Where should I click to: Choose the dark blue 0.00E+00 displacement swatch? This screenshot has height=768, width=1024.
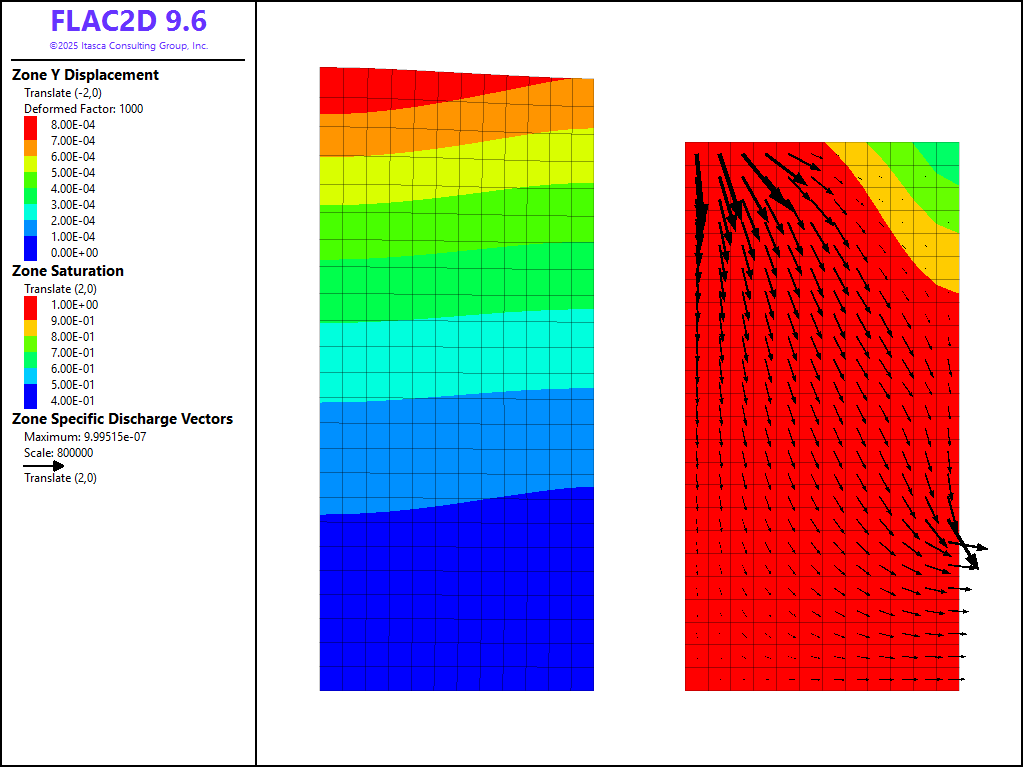point(30,250)
